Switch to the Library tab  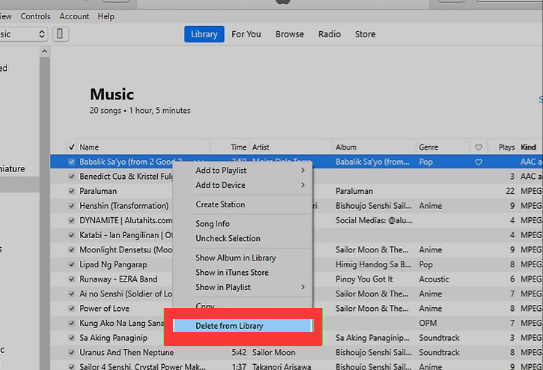coord(204,34)
